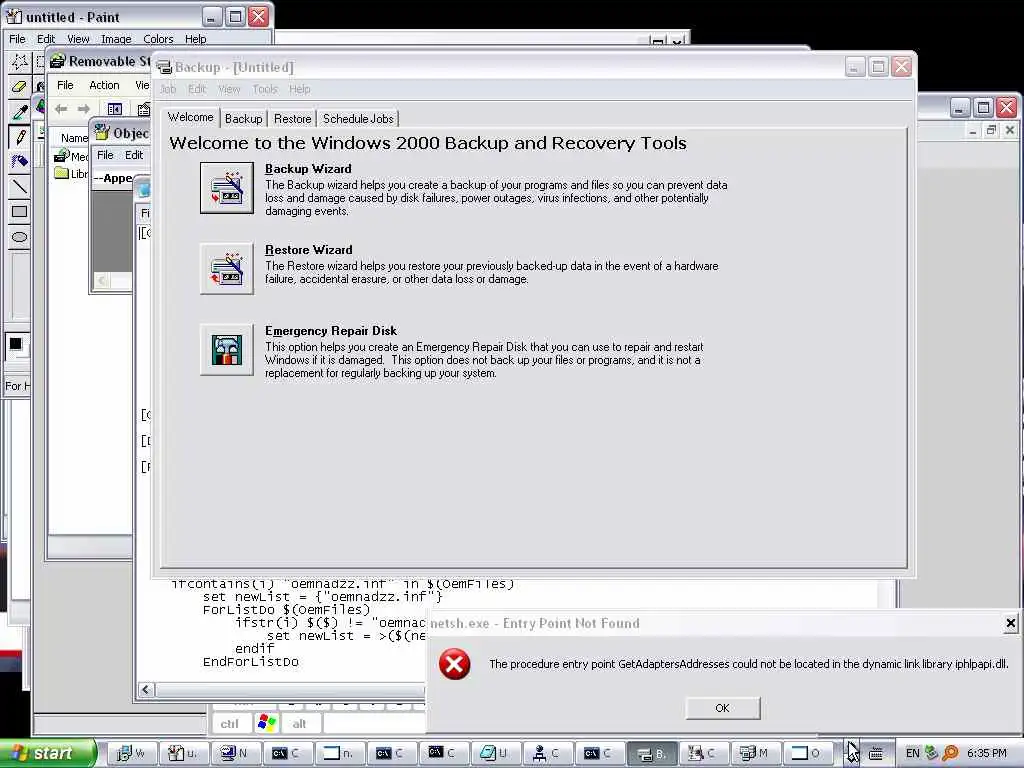Open File menu in Paint
The image size is (1024, 768).
[x=17, y=39]
